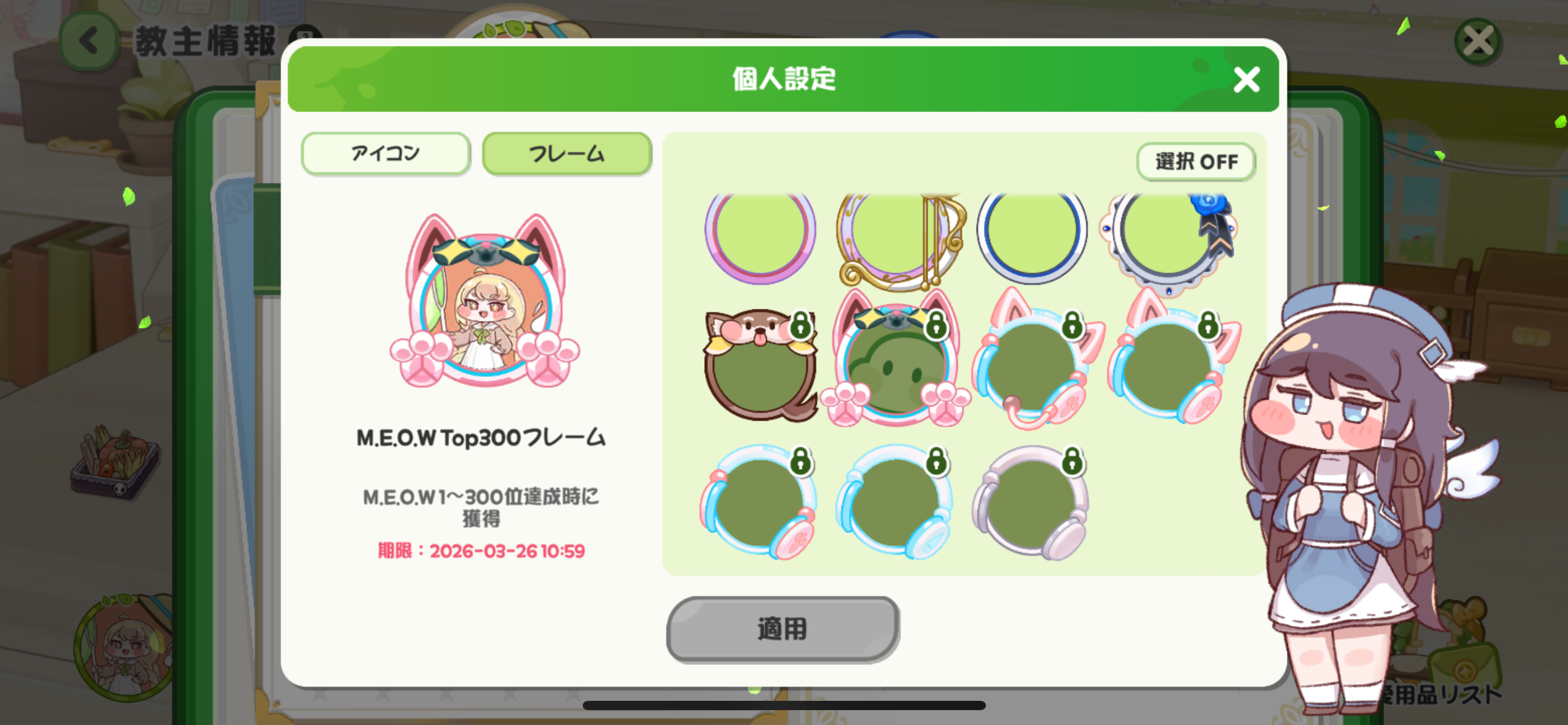This screenshot has height=725, width=1568.
Task: Select the locked brown dog frame
Action: point(760,366)
